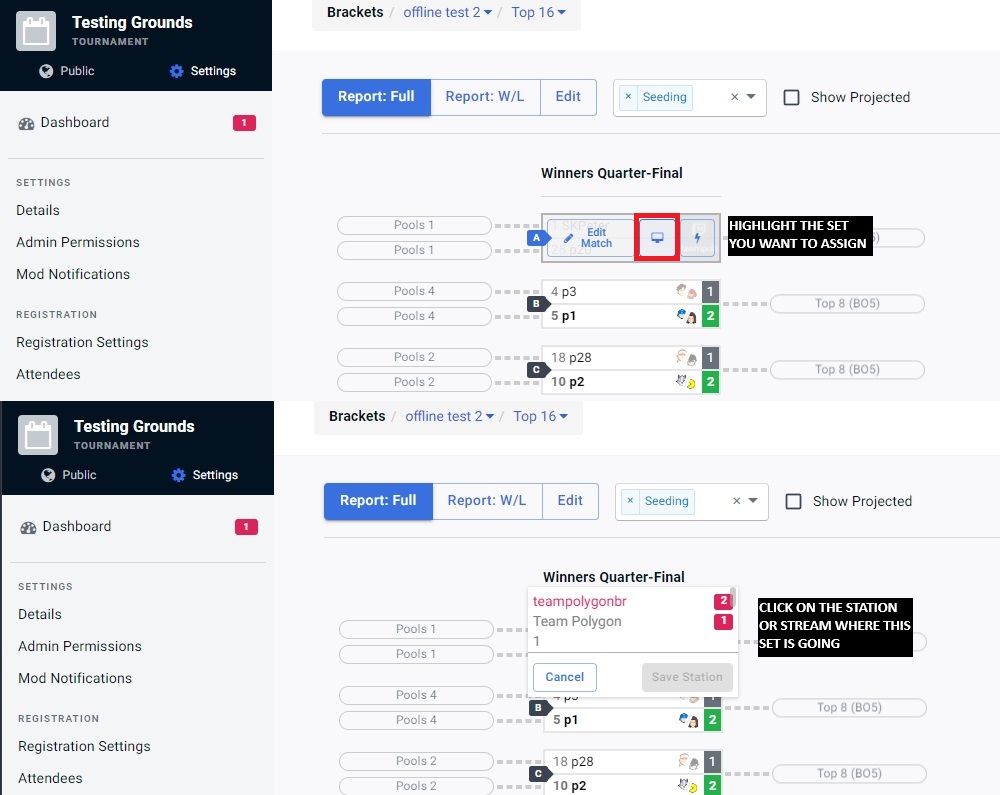Expand the Top 16 breadcrumb dropdown, upper
The image size is (1000, 795).
(x=538, y=12)
